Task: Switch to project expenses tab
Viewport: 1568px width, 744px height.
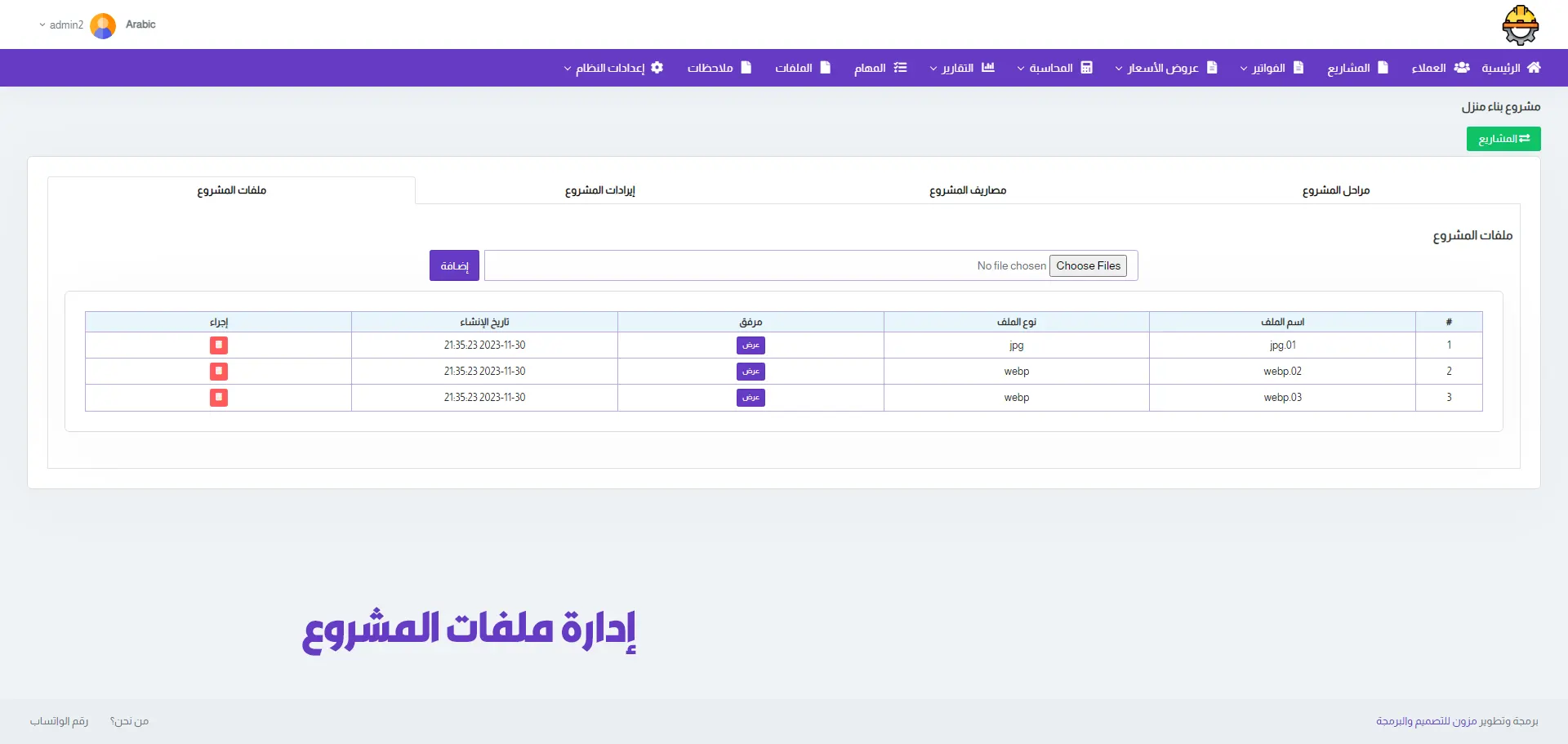Action: pyautogui.click(x=967, y=190)
